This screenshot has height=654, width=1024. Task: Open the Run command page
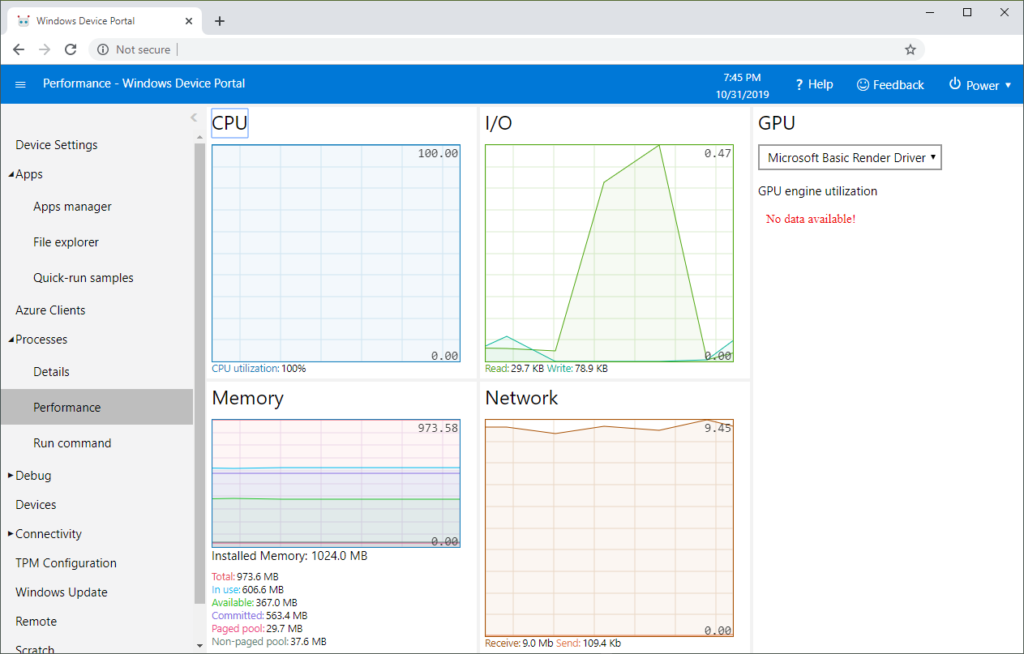point(72,443)
